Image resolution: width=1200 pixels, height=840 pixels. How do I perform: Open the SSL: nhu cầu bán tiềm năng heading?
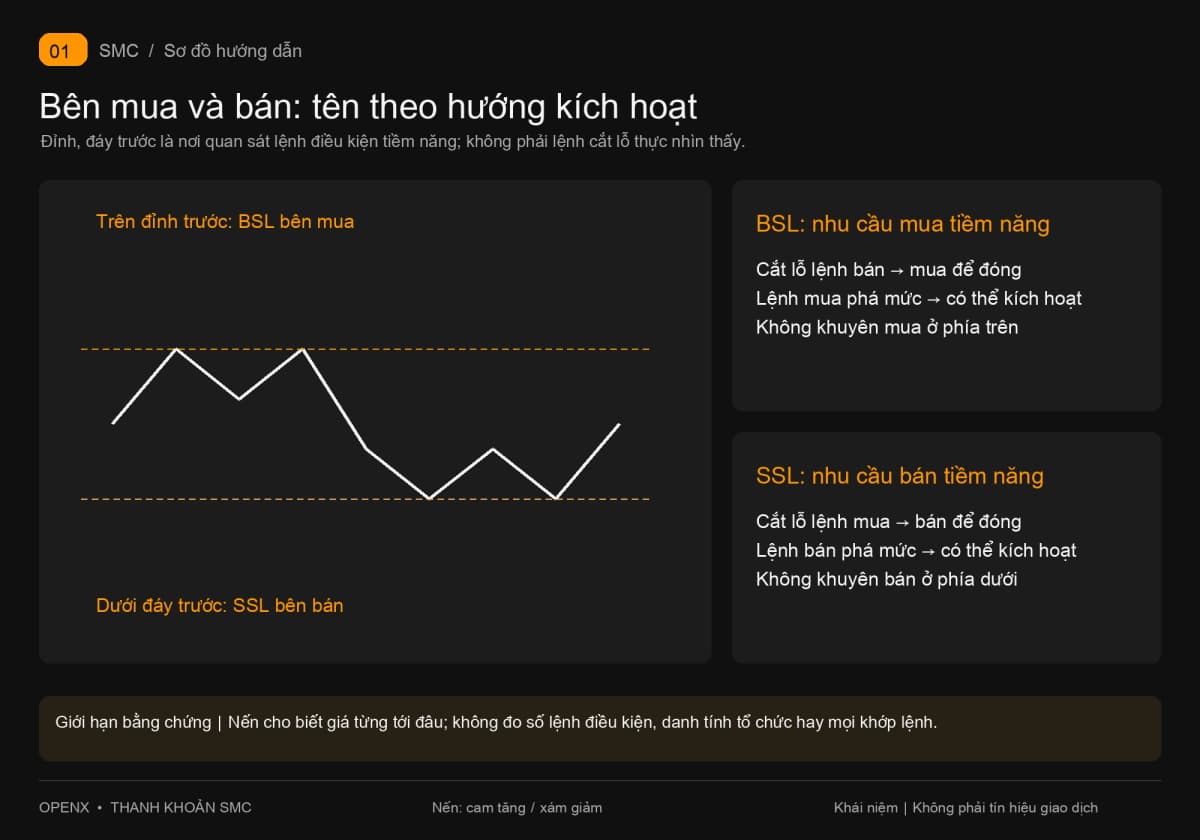[x=900, y=476]
